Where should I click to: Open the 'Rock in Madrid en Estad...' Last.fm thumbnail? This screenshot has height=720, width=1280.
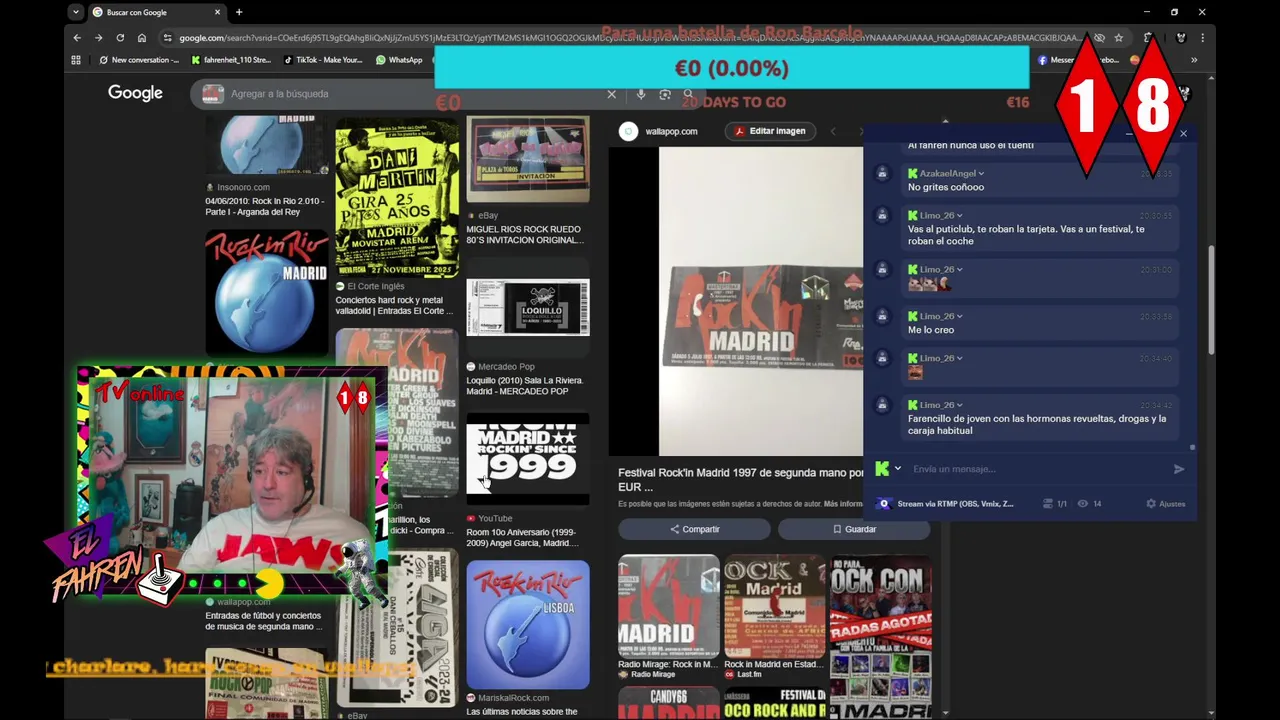[775, 605]
